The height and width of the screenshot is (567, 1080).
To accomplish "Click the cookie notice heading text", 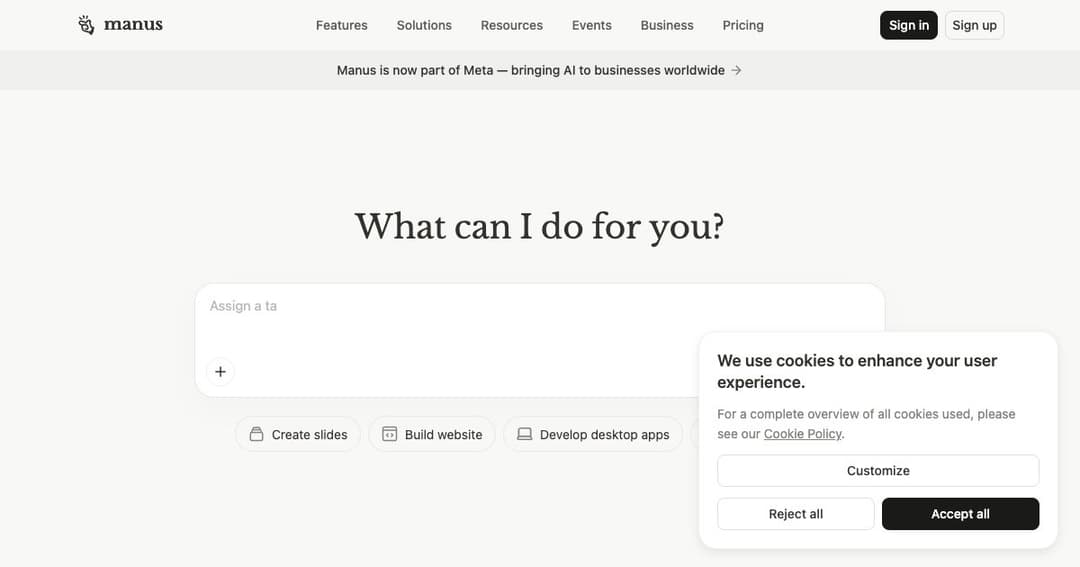I will click(x=857, y=371).
